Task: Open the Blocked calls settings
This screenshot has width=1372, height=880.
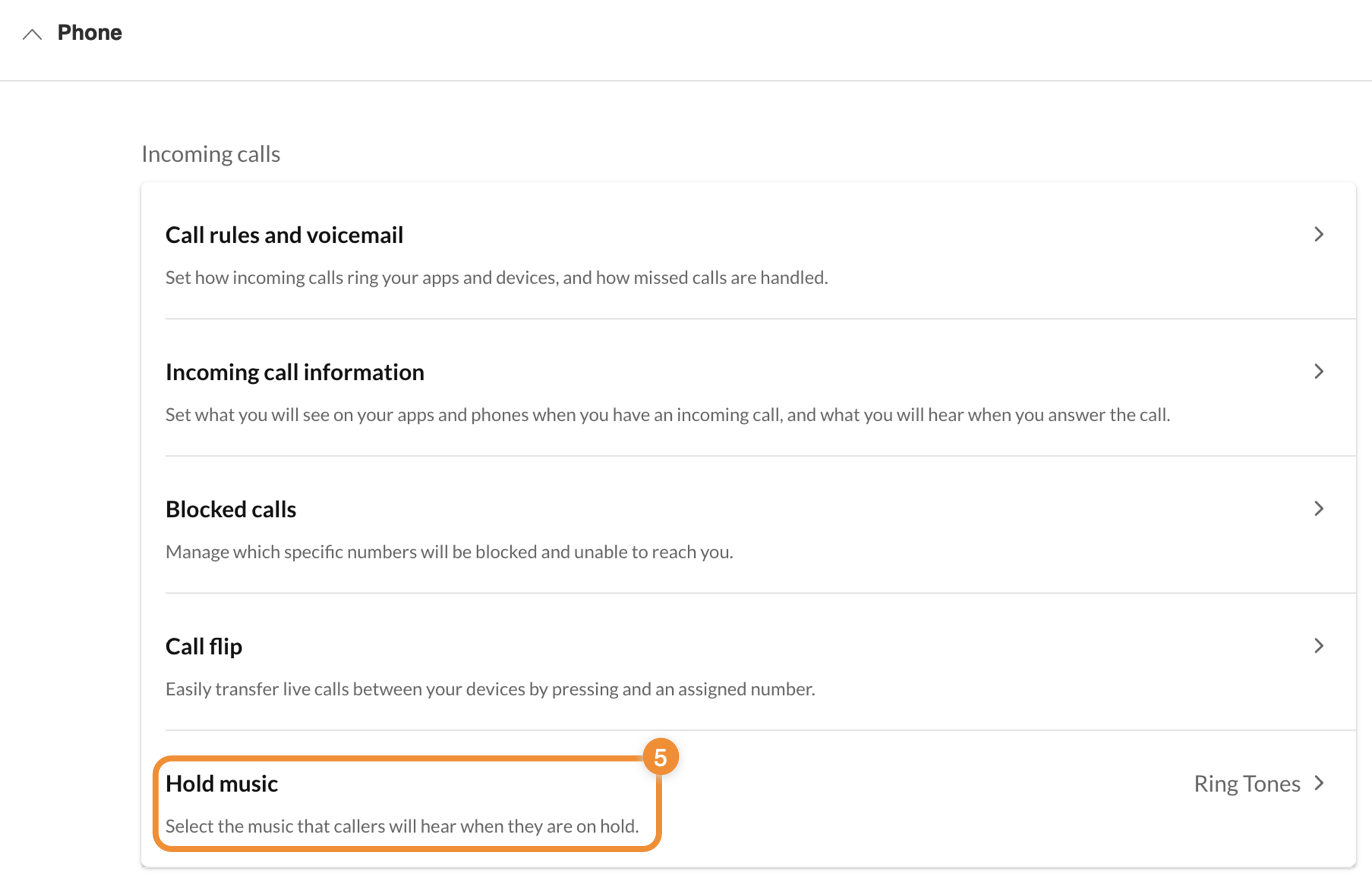Action: (231, 509)
